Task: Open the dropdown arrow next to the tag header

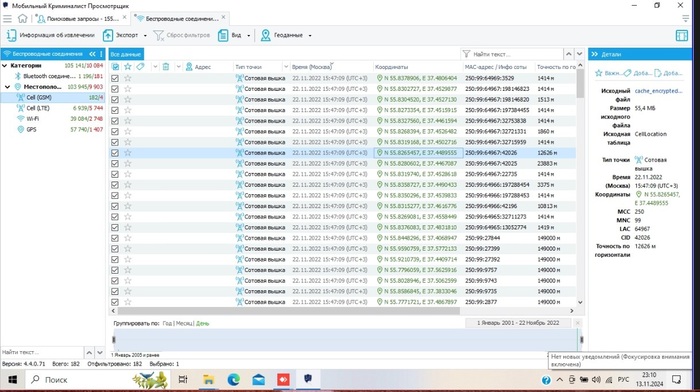Action: (155, 67)
